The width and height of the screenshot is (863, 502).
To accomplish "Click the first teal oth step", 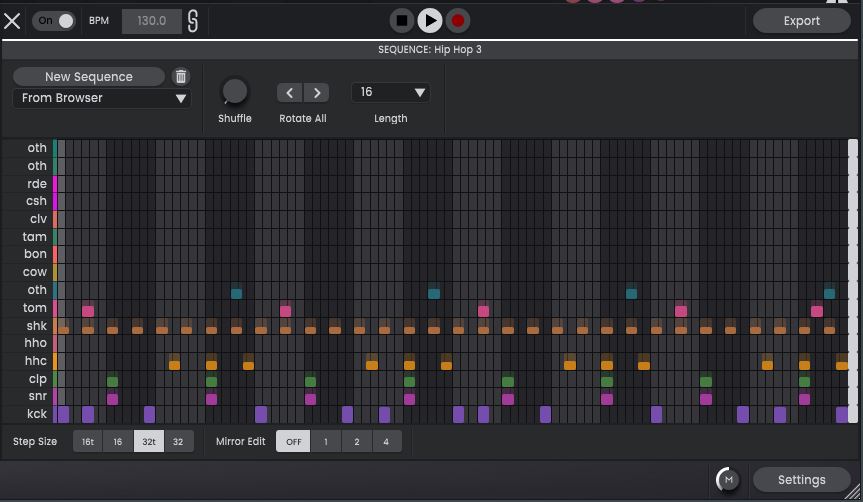I will 236,293.
